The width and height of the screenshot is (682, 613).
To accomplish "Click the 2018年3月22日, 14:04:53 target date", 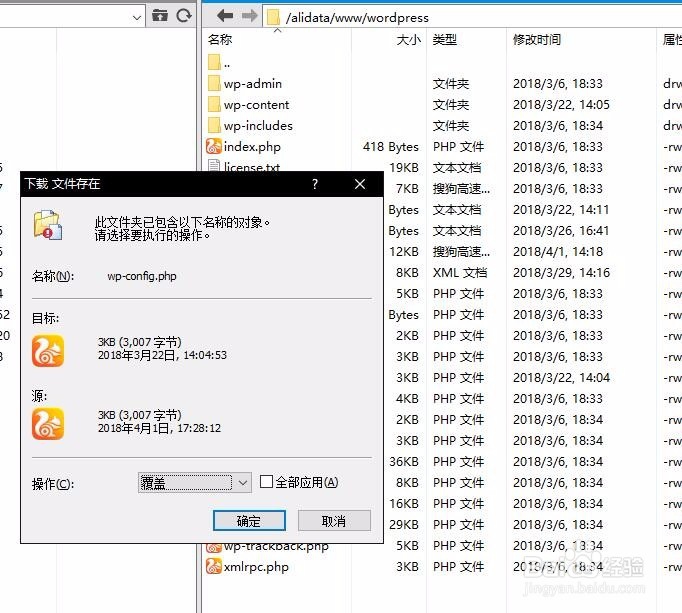I will coord(162,355).
